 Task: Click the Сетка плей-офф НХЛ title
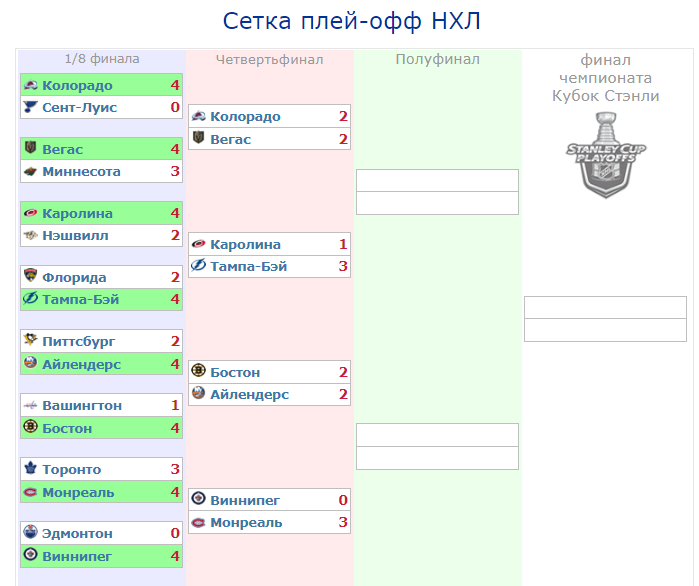pos(351,22)
